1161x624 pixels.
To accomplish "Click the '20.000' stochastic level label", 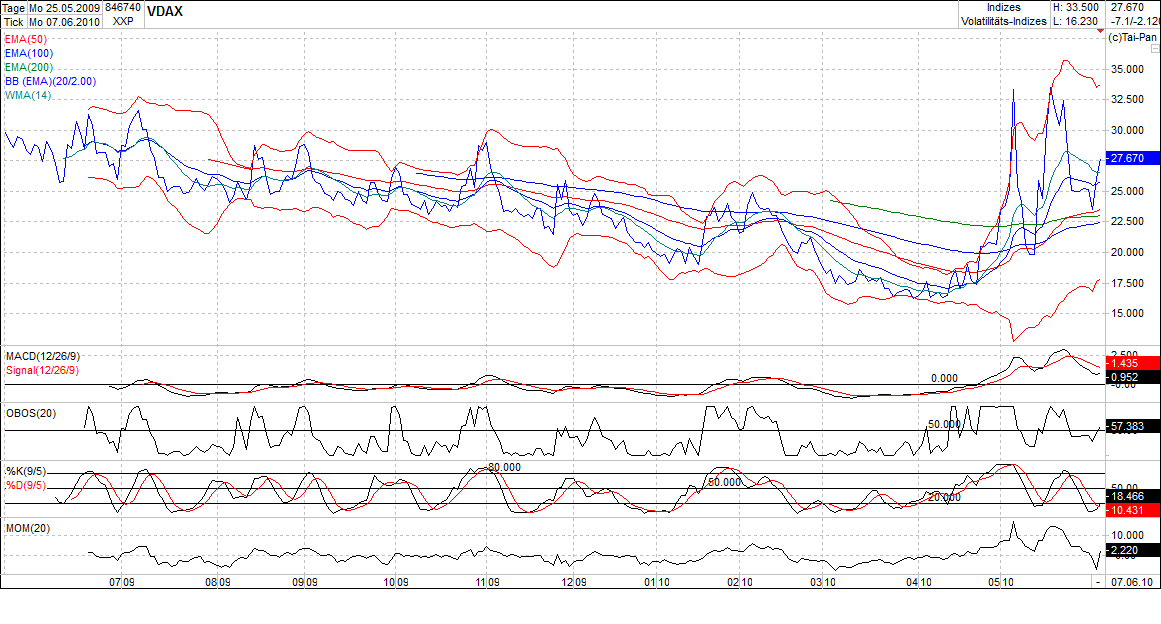I will pos(944,497).
